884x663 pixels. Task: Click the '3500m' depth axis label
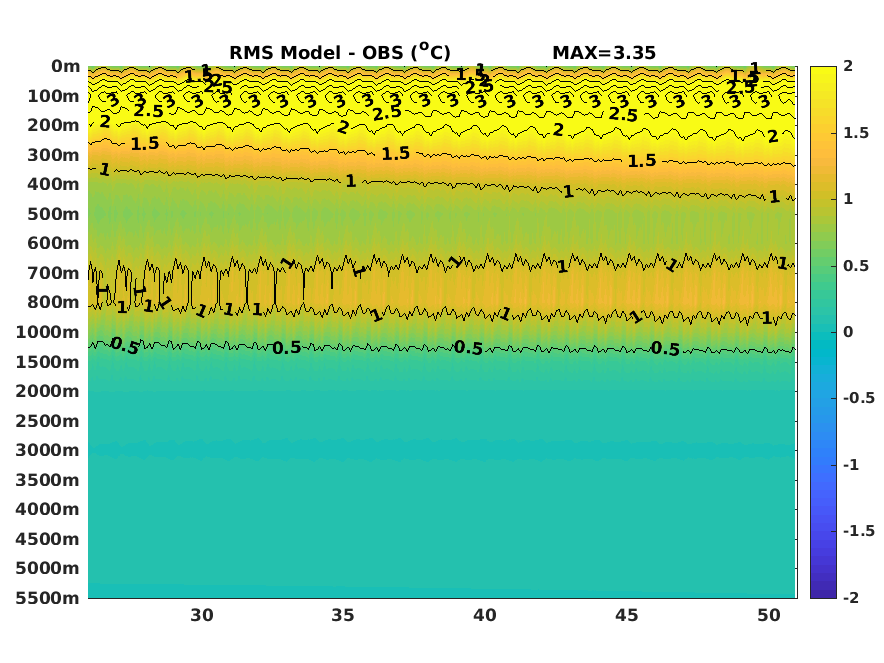tap(47, 480)
